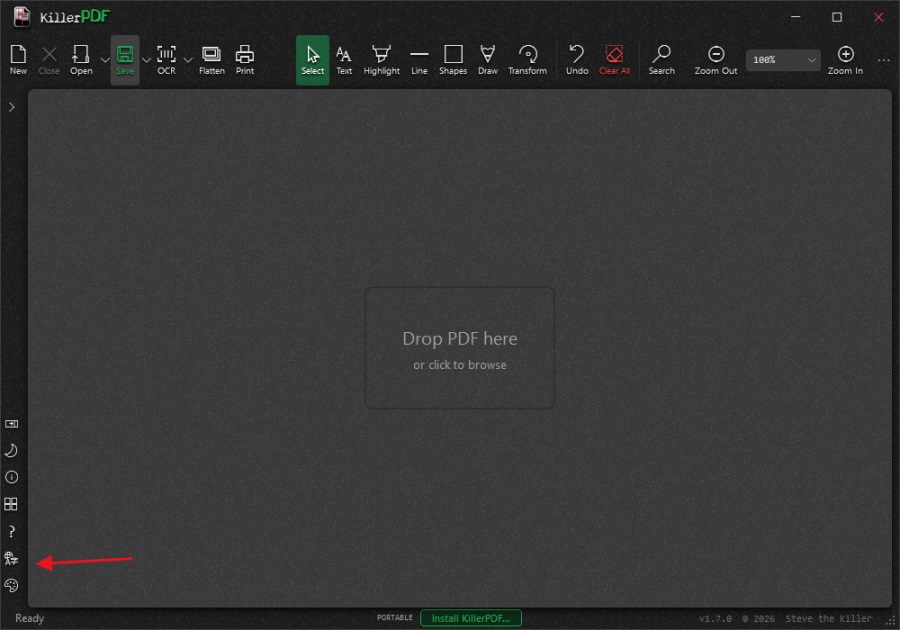
Task: Change language with the translate icon
Action: pyautogui.click(x=11, y=558)
